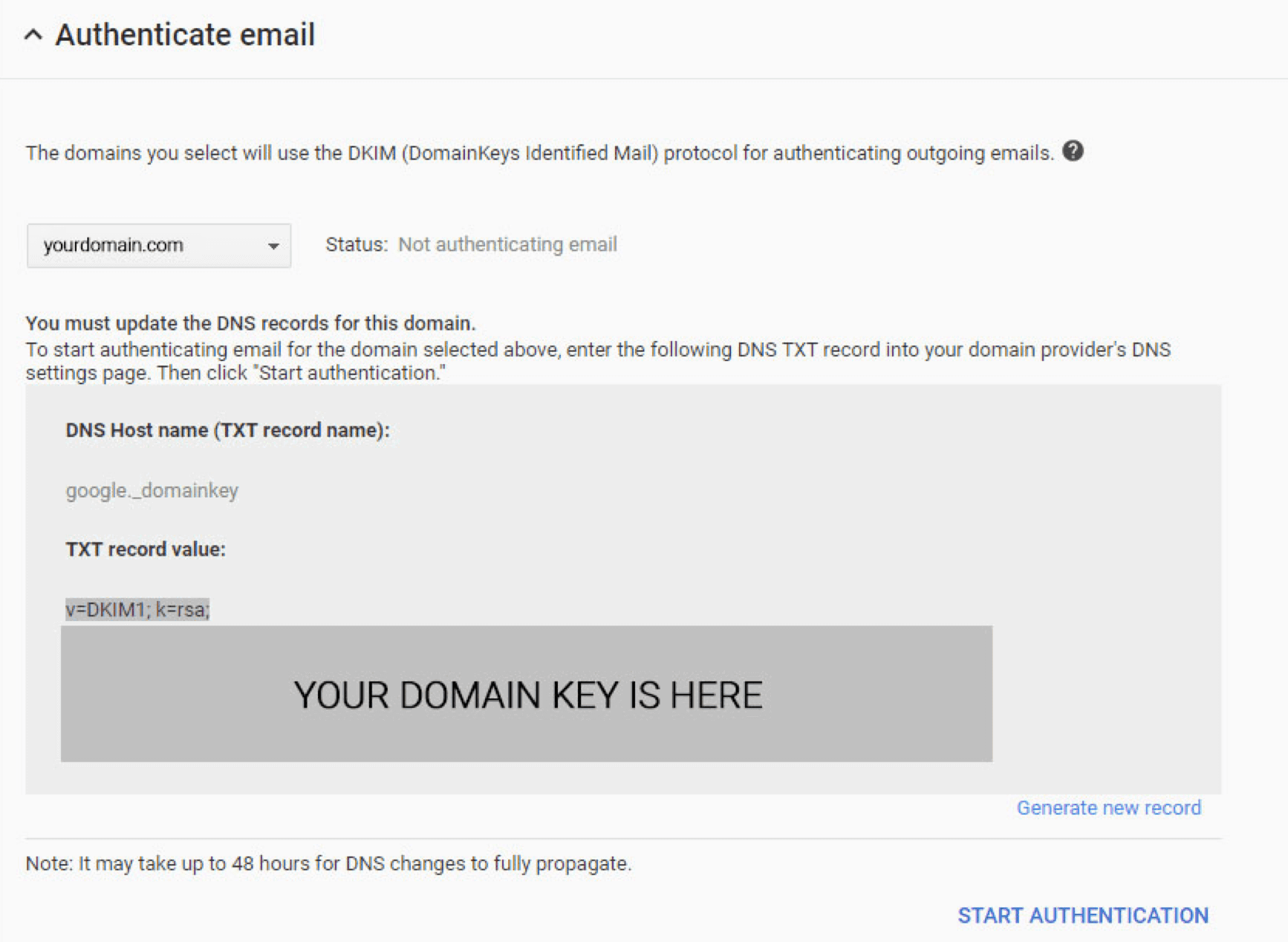Click the Not authenticating email status text
This screenshot has height=942, width=1288.
tap(507, 244)
